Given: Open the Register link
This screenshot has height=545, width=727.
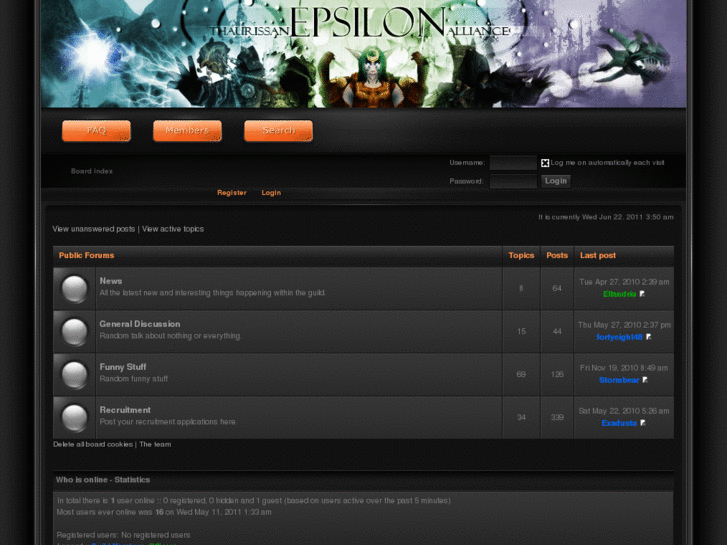Looking at the screenshot, I should coord(232,192).
